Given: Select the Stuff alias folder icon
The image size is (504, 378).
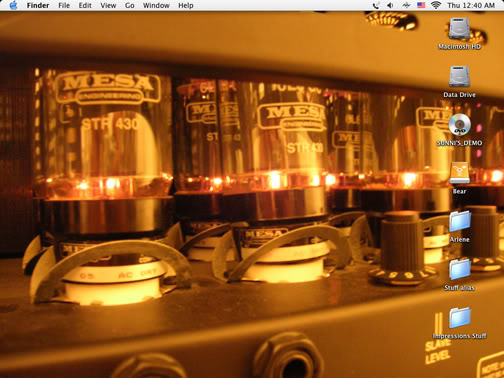Looking at the screenshot, I should coord(459,269).
